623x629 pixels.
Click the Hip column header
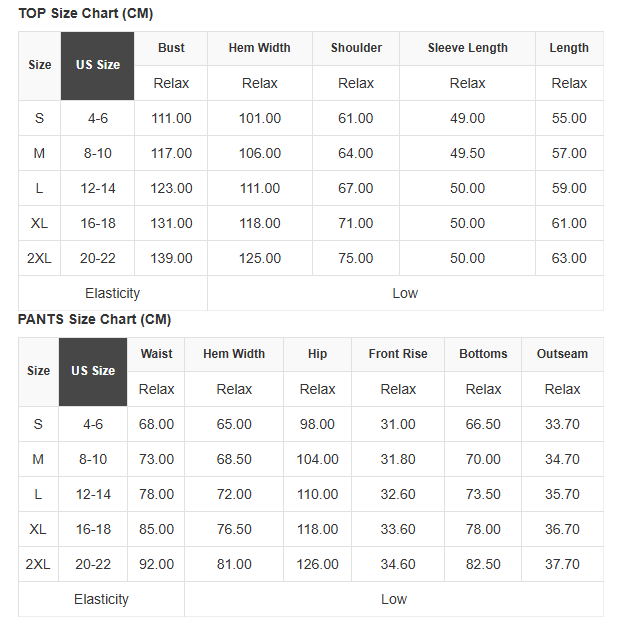click(x=317, y=354)
